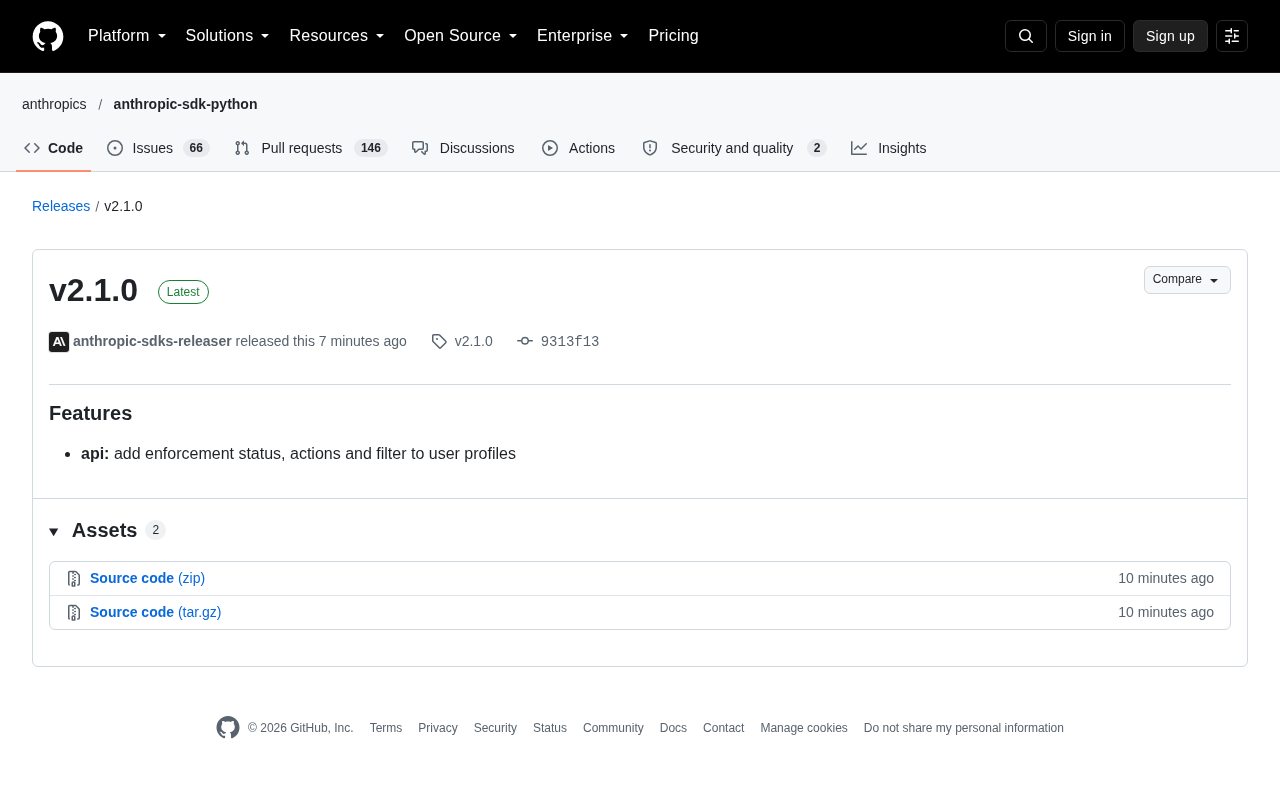Click the GitHub mark in footer
The height and width of the screenshot is (800, 1280).
pyautogui.click(x=228, y=728)
